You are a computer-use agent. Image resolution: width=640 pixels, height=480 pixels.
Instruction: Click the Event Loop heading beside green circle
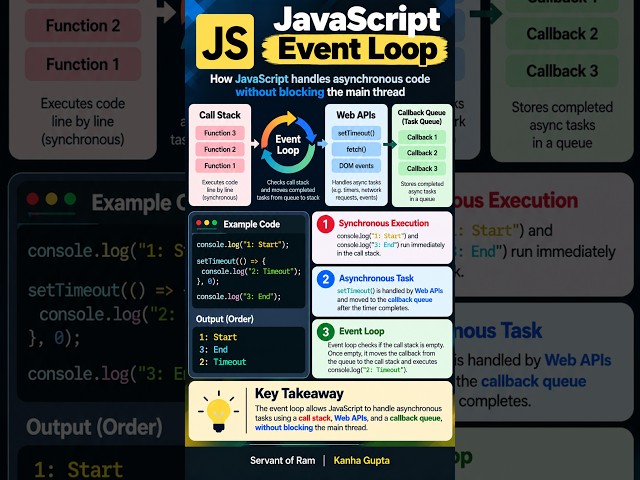coord(362,331)
